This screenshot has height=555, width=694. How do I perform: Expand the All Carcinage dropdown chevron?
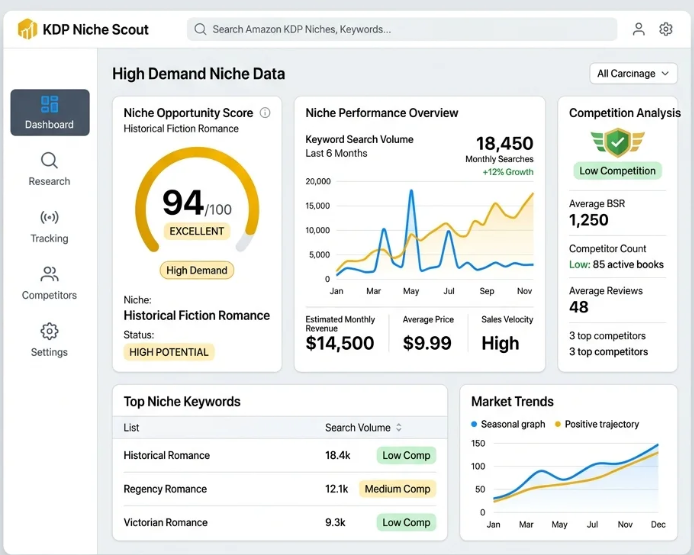665,73
